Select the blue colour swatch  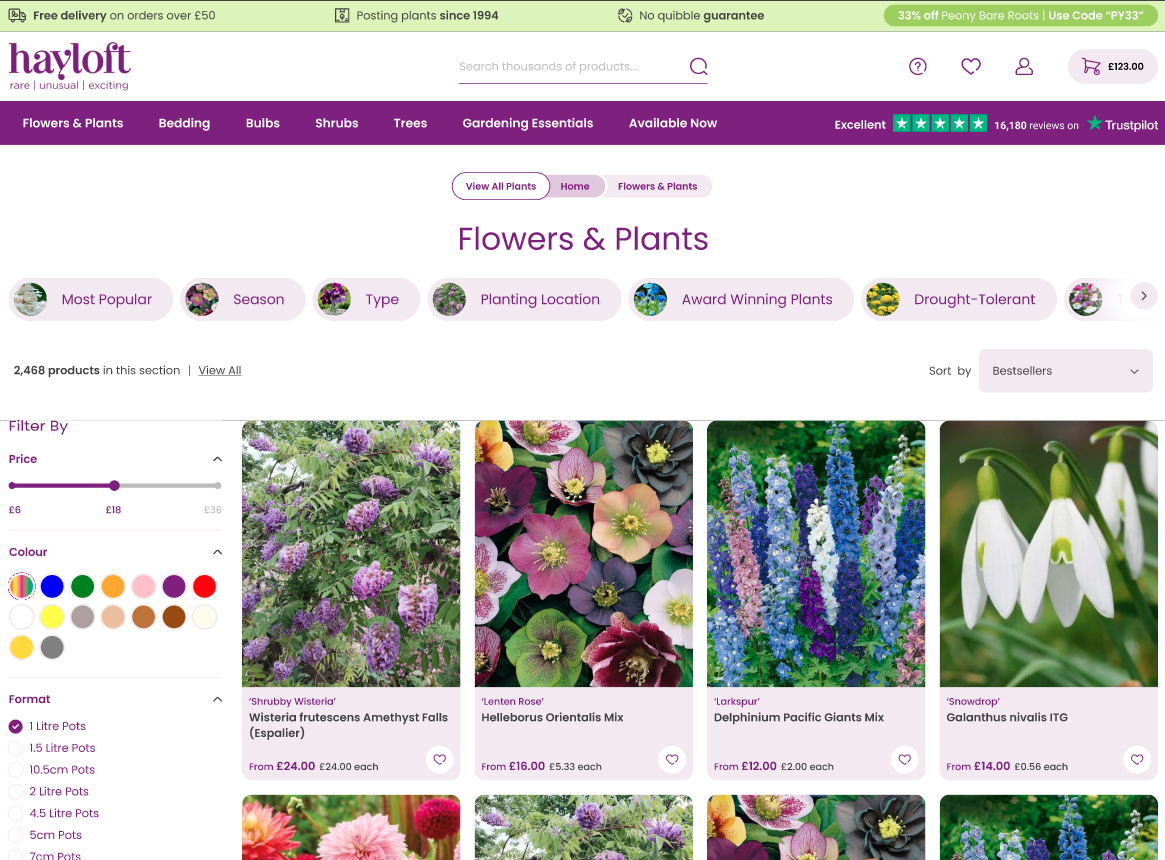(x=52, y=586)
